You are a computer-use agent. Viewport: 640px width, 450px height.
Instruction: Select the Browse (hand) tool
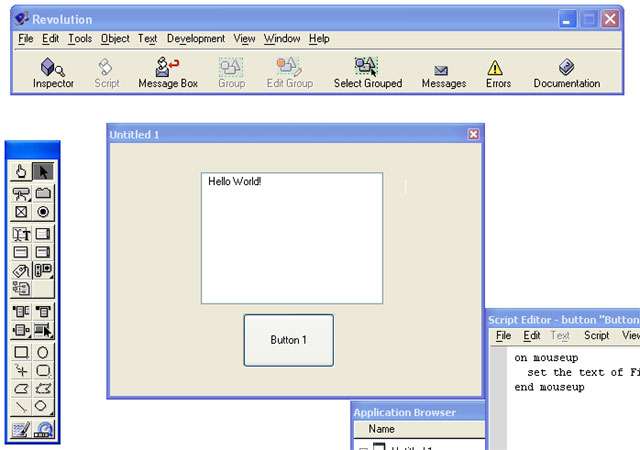pos(21,172)
